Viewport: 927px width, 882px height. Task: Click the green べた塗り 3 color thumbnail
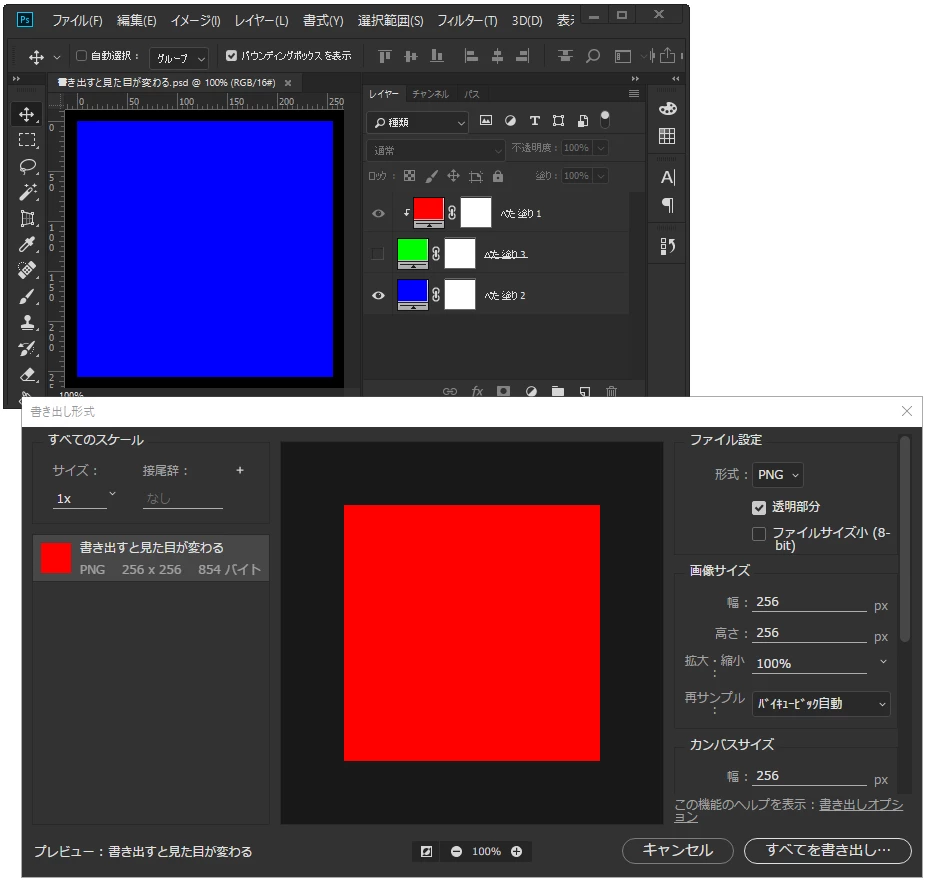(413, 254)
